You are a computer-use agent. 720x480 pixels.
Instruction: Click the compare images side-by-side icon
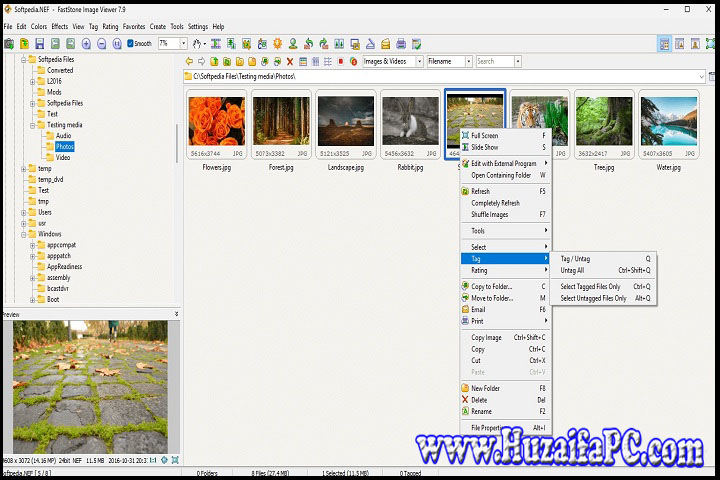coord(339,44)
